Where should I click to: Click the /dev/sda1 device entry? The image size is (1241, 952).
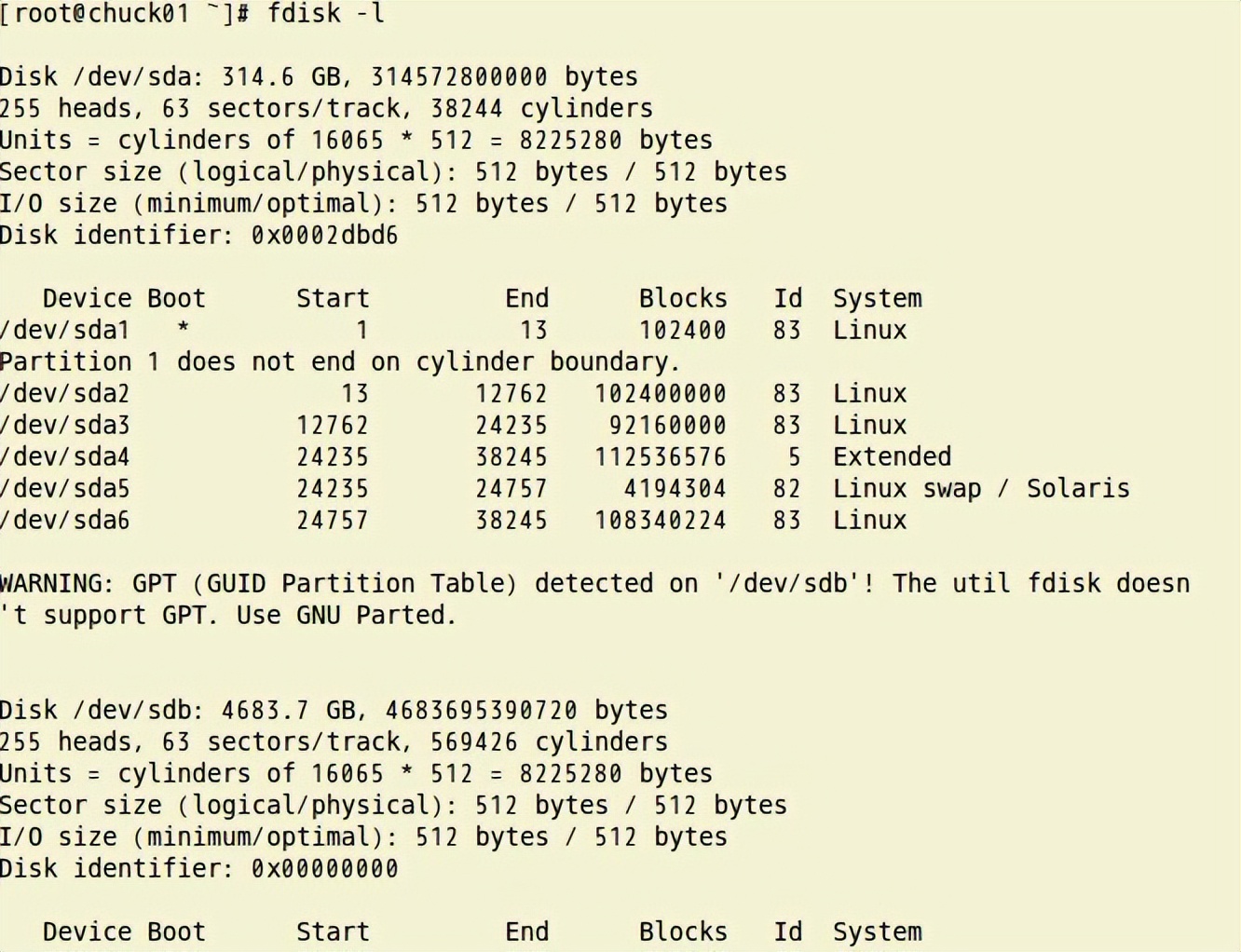click(x=65, y=330)
